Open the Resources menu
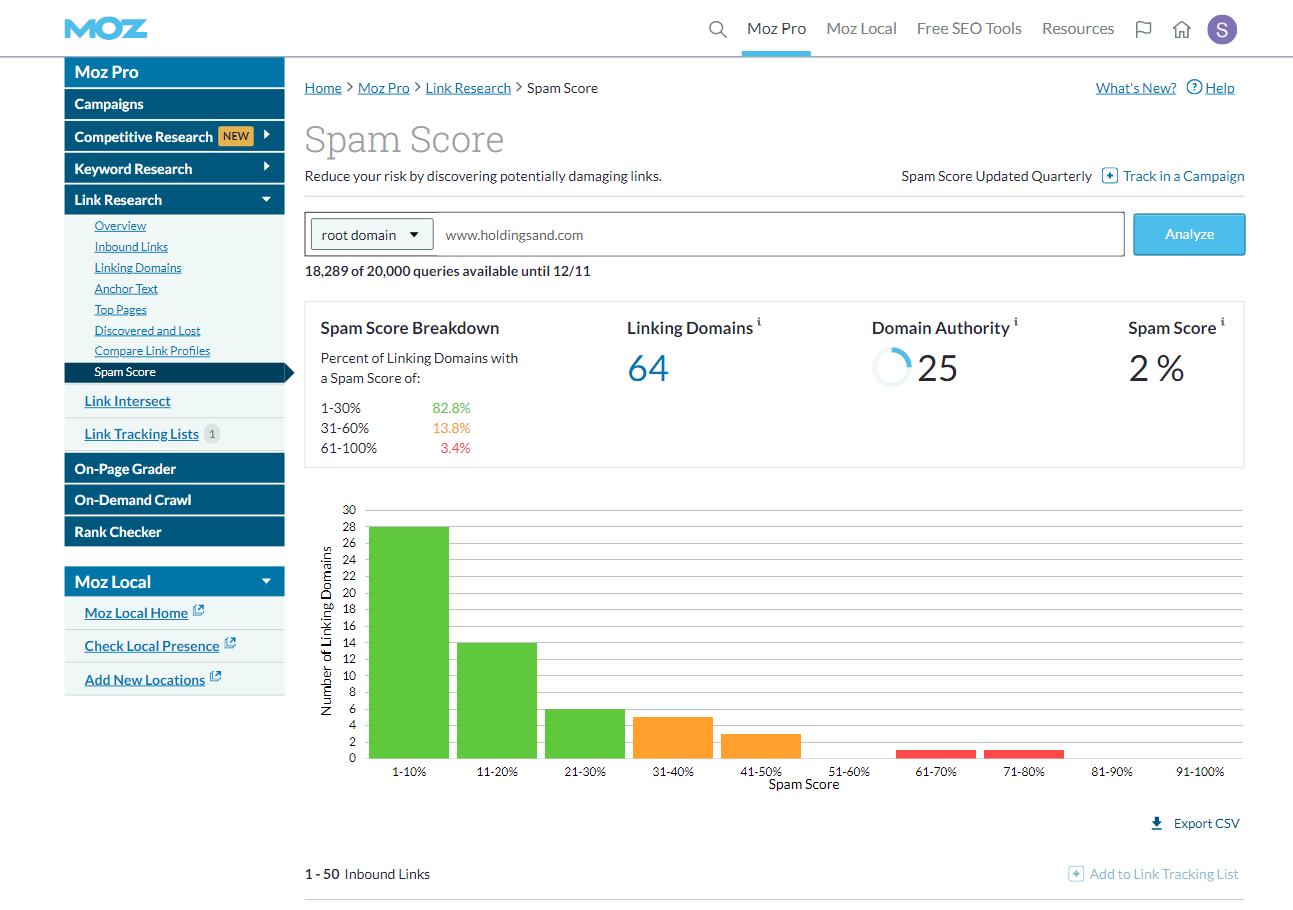This screenshot has height=910, width=1293. coord(1078,29)
